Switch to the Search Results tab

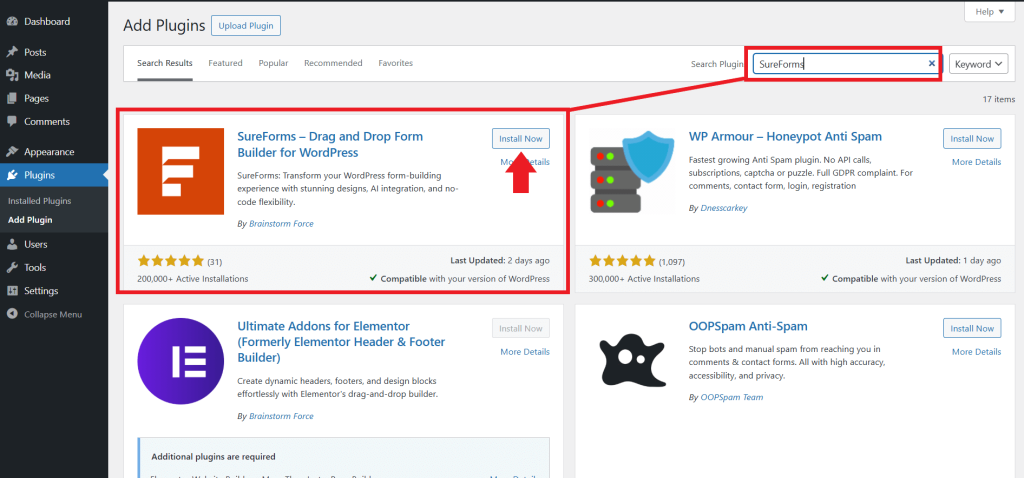pyautogui.click(x=165, y=63)
